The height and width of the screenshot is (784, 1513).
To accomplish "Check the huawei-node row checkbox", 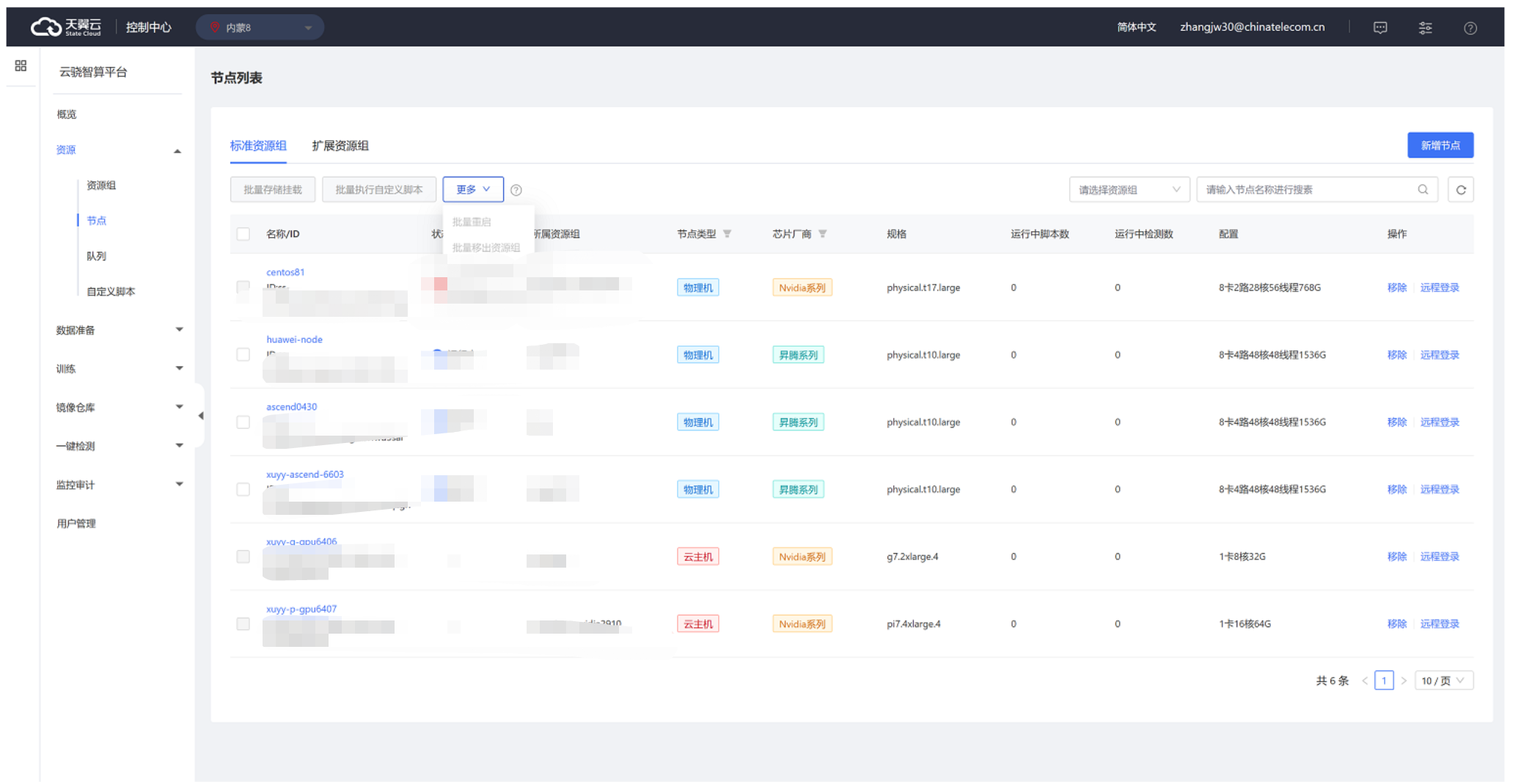I will pyautogui.click(x=243, y=354).
